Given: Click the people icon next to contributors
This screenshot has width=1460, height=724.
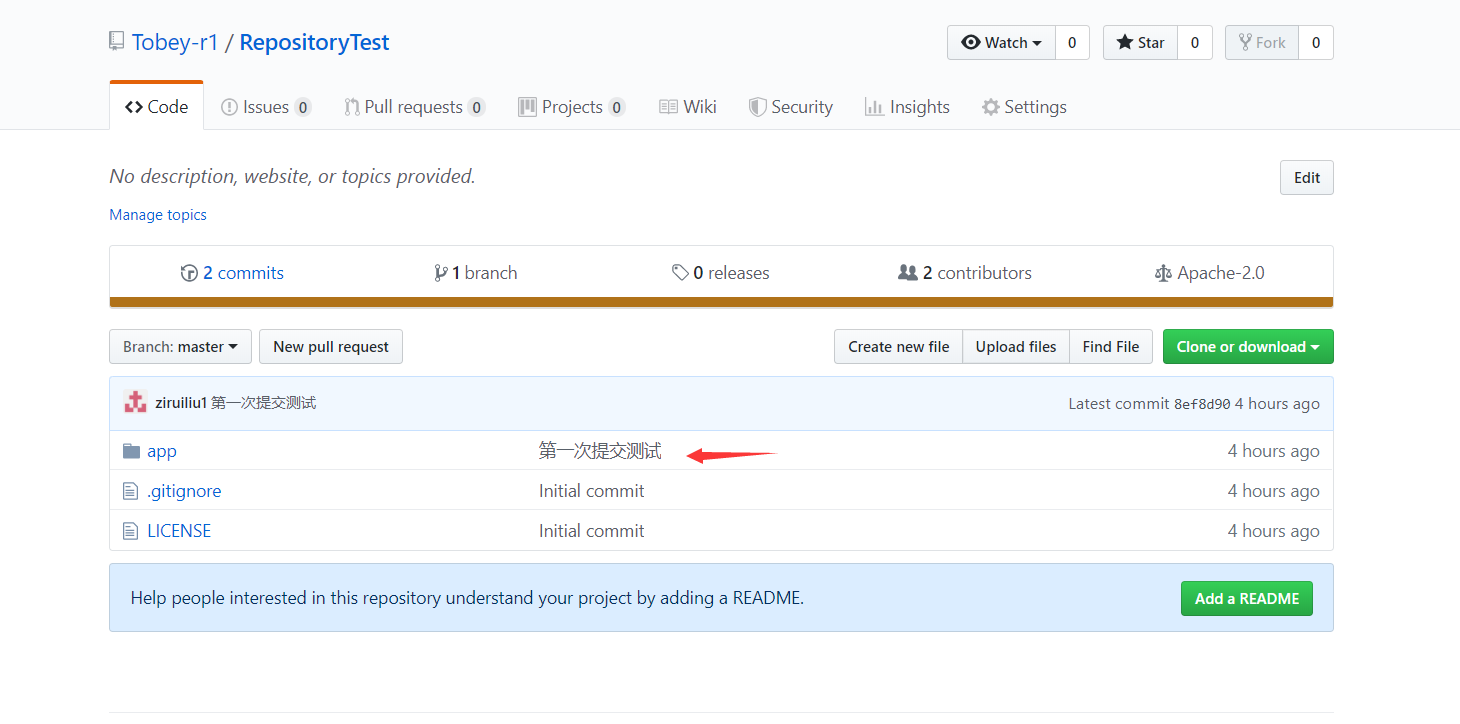Looking at the screenshot, I should [908, 272].
